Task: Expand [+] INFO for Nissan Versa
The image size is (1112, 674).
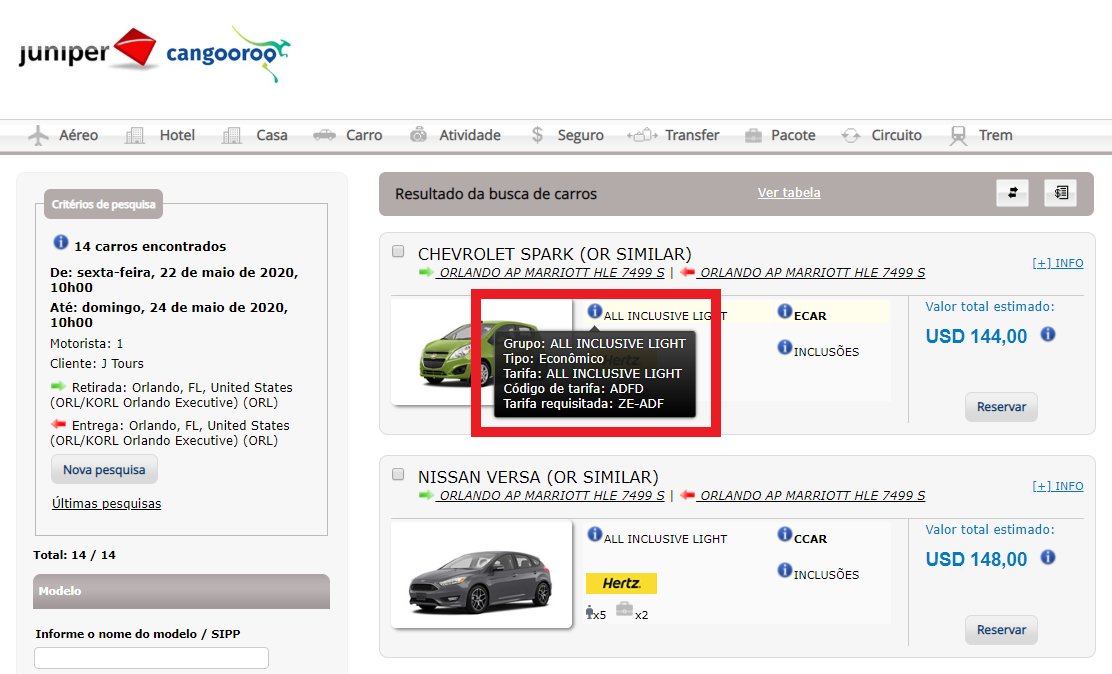Action: click(x=1057, y=486)
